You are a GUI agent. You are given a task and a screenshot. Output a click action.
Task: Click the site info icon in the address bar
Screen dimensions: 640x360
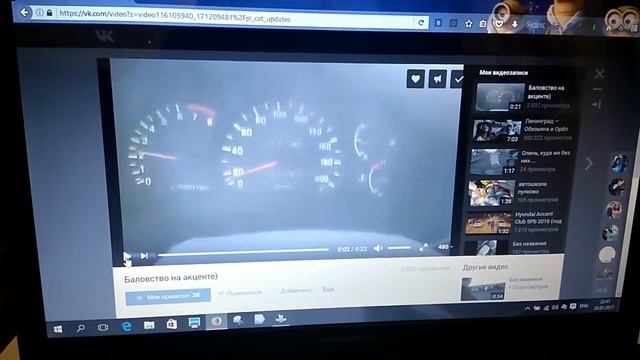click(40, 13)
